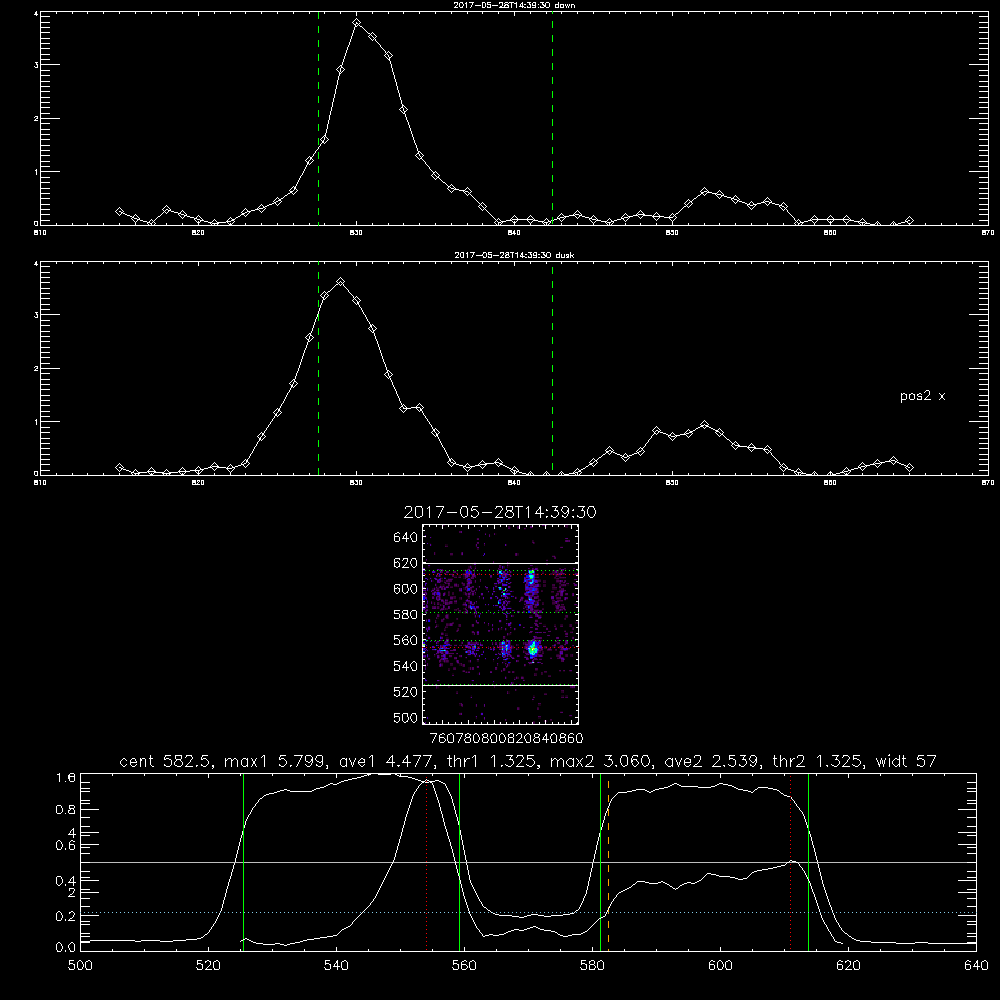Click the brightest spot in the spectral image
This screenshot has height=1000, width=1000.
[533, 650]
